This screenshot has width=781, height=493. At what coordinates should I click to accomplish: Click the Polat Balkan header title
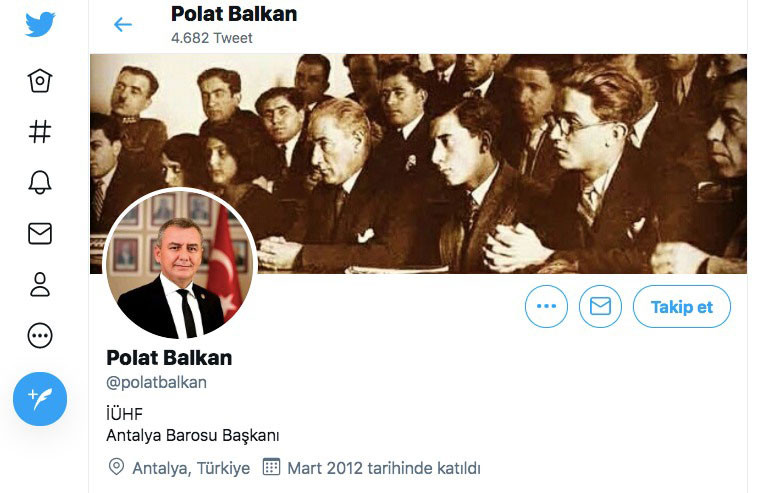(x=234, y=14)
